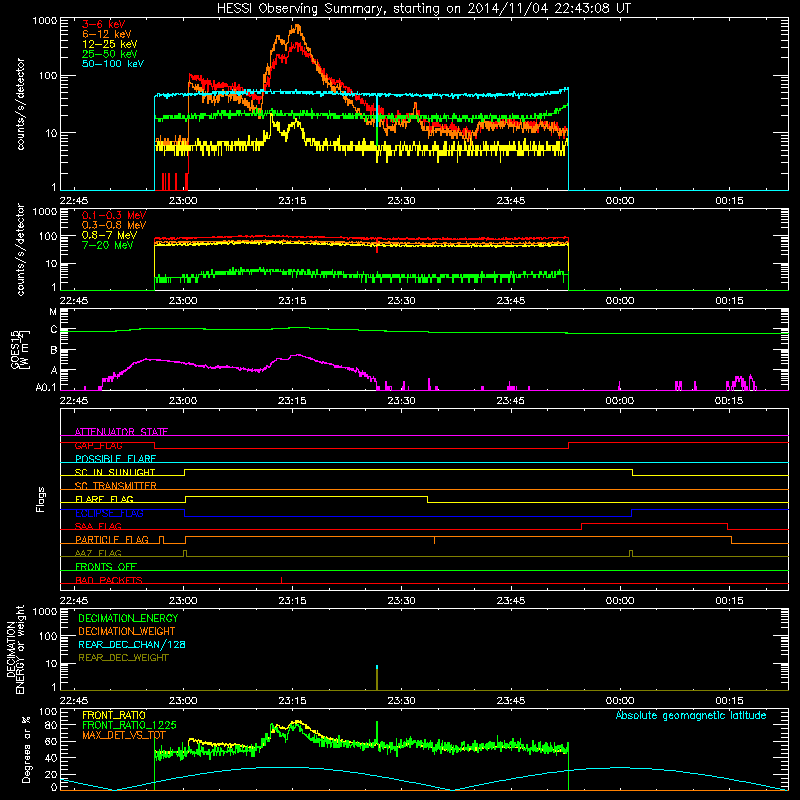The image size is (800, 800).
Task: Click 00:00 tick label under Flags panel
Action: tap(620, 601)
